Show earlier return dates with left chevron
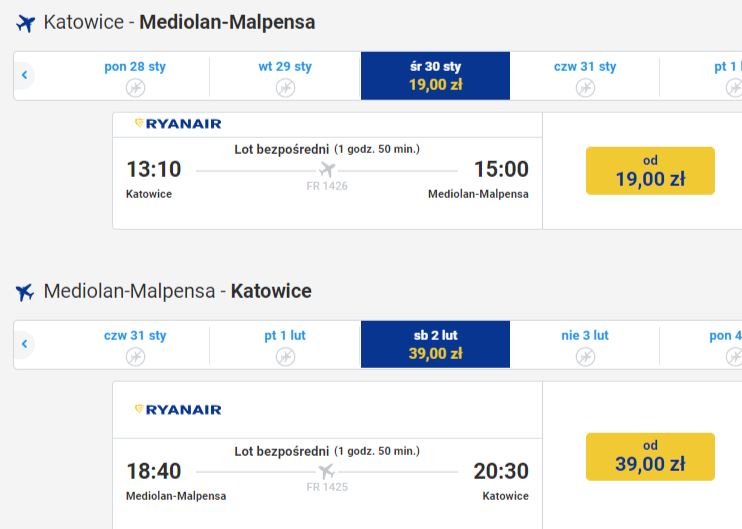Image resolution: width=742 pixels, height=529 pixels. [25, 344]
